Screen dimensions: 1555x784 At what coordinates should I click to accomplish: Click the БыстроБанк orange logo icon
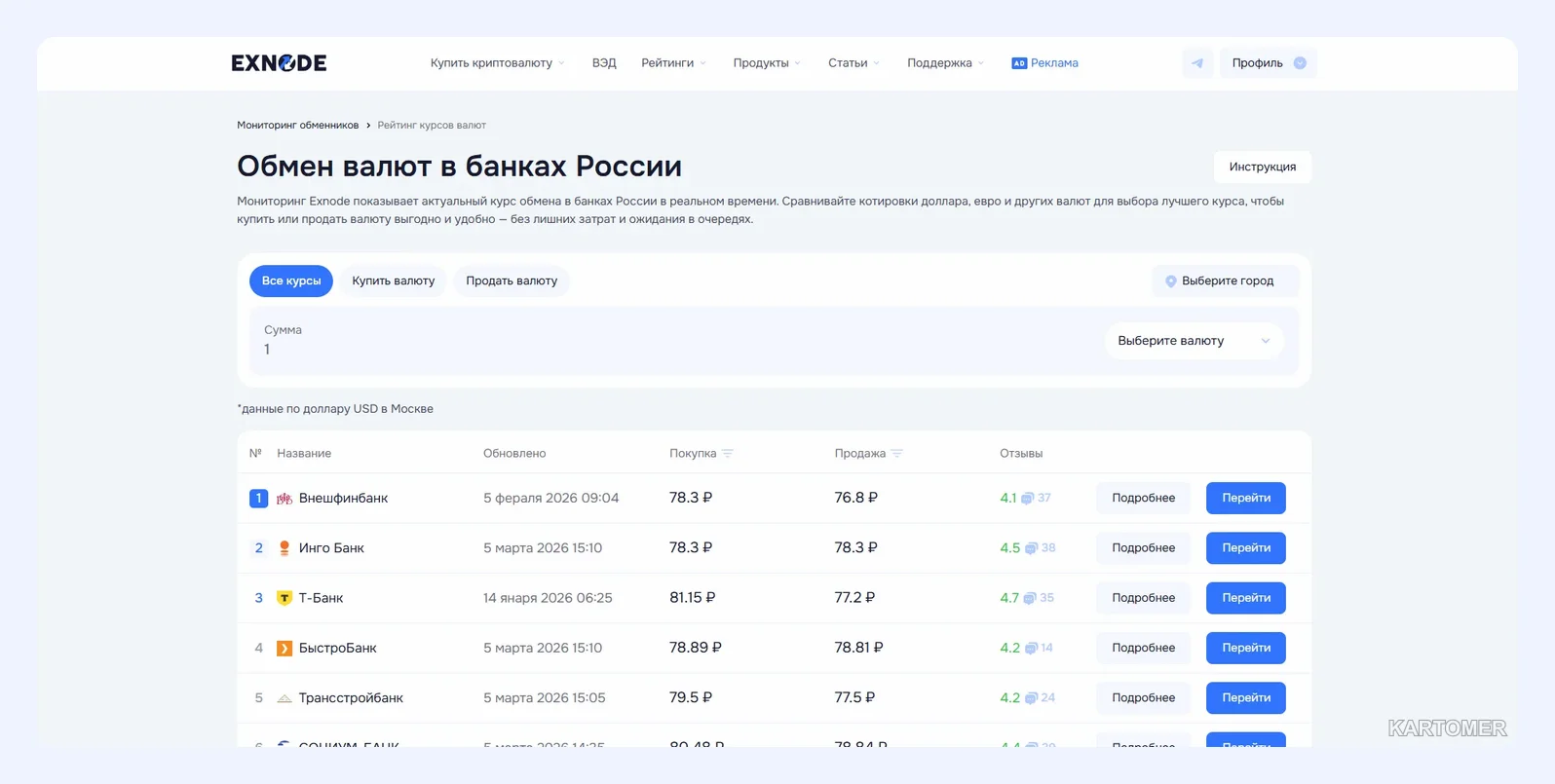(x=284, y=649)
